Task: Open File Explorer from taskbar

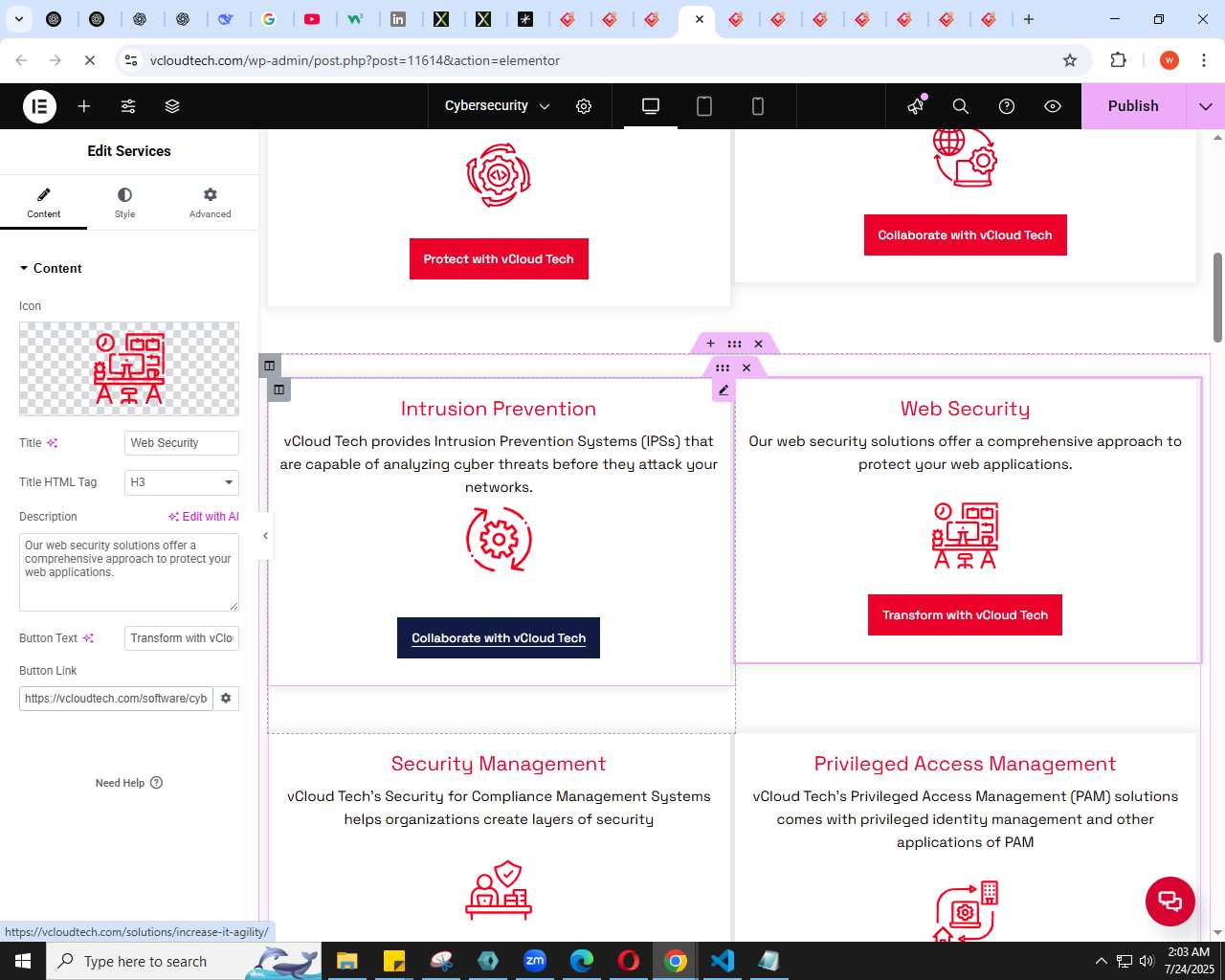Action: click(346, 961)
